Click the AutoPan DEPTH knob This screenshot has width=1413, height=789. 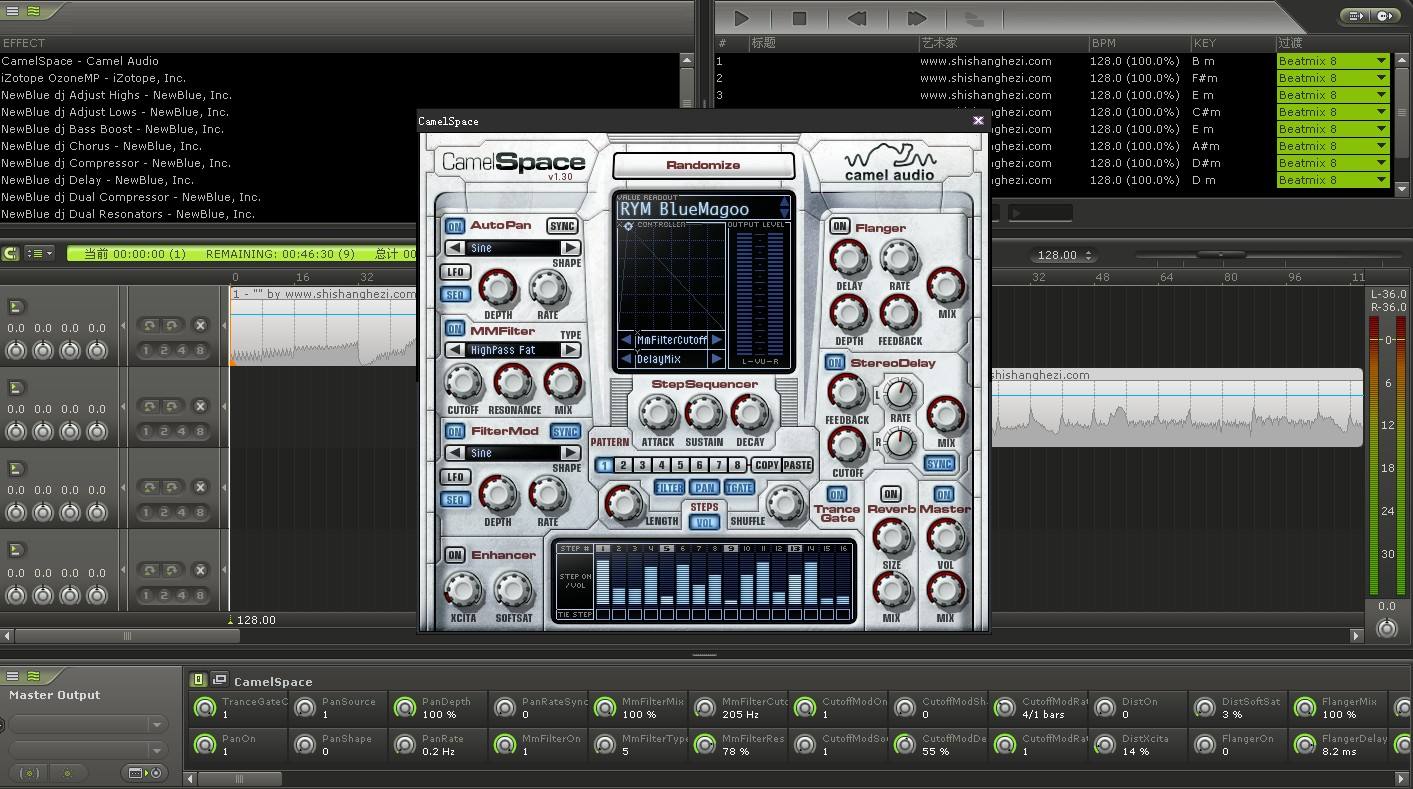(x=498, y=288)
